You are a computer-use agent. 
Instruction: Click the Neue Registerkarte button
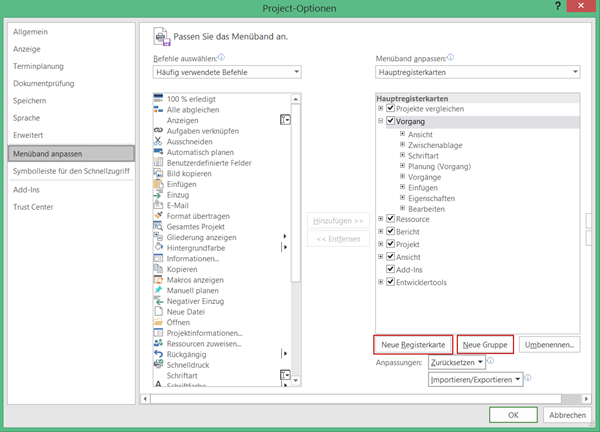coord(413,345)
